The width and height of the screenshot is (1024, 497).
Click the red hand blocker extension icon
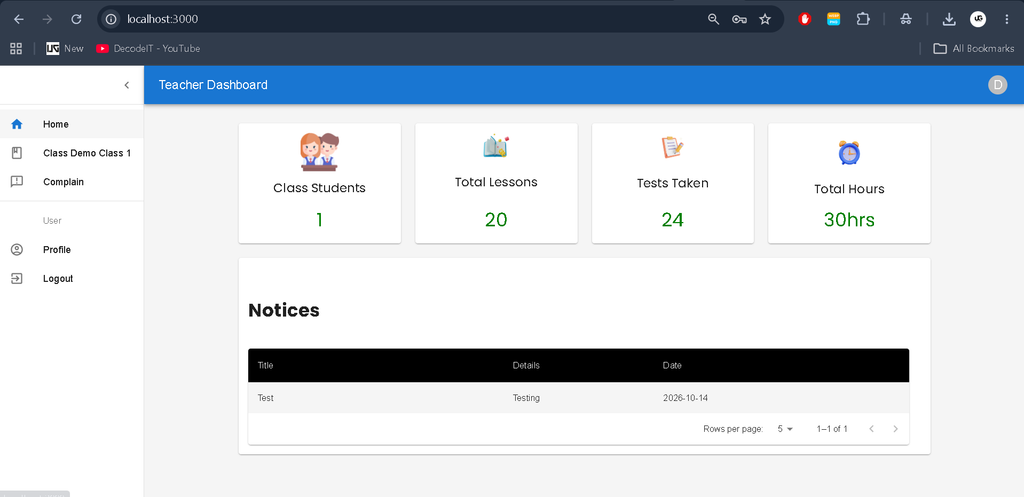coord(805,20)
